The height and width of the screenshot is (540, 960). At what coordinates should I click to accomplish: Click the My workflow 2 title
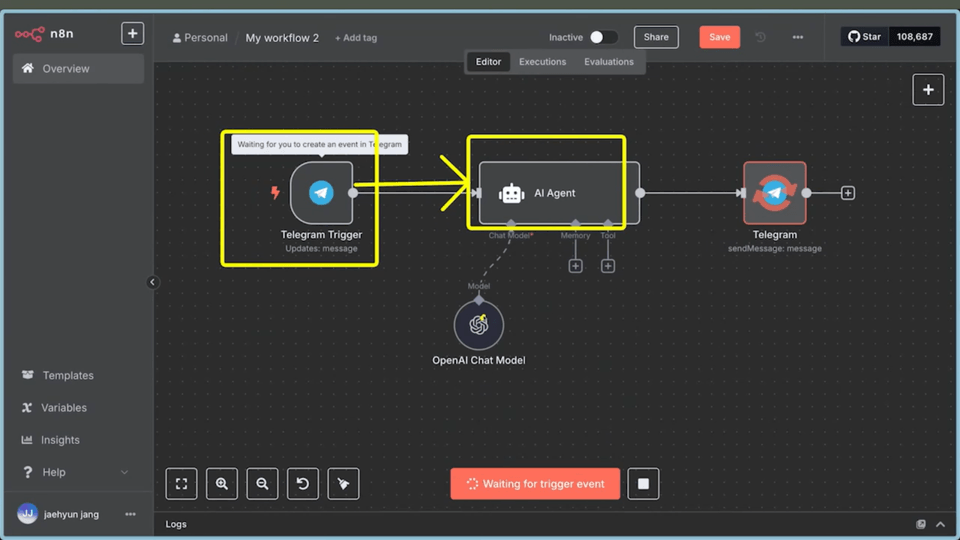click(x=282, y=38)
